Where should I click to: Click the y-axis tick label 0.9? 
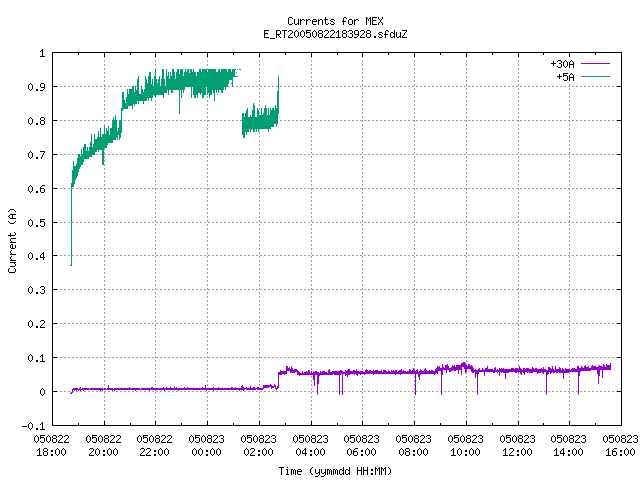point(36,87)
